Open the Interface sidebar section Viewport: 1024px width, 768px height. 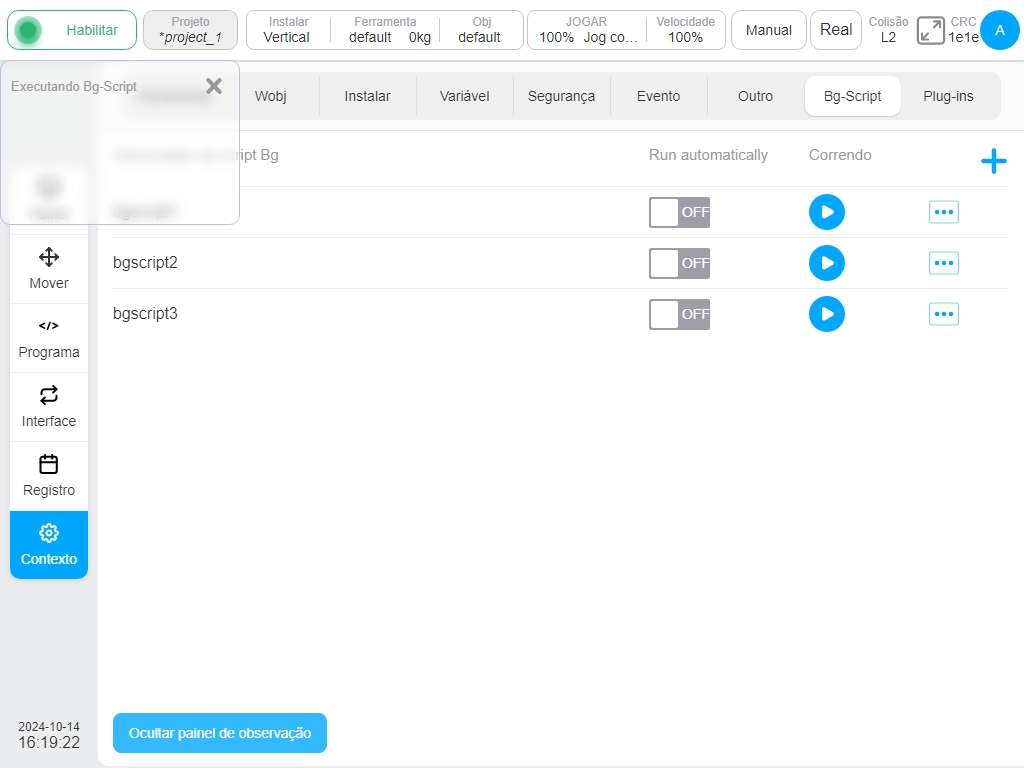tap(49, 408)
